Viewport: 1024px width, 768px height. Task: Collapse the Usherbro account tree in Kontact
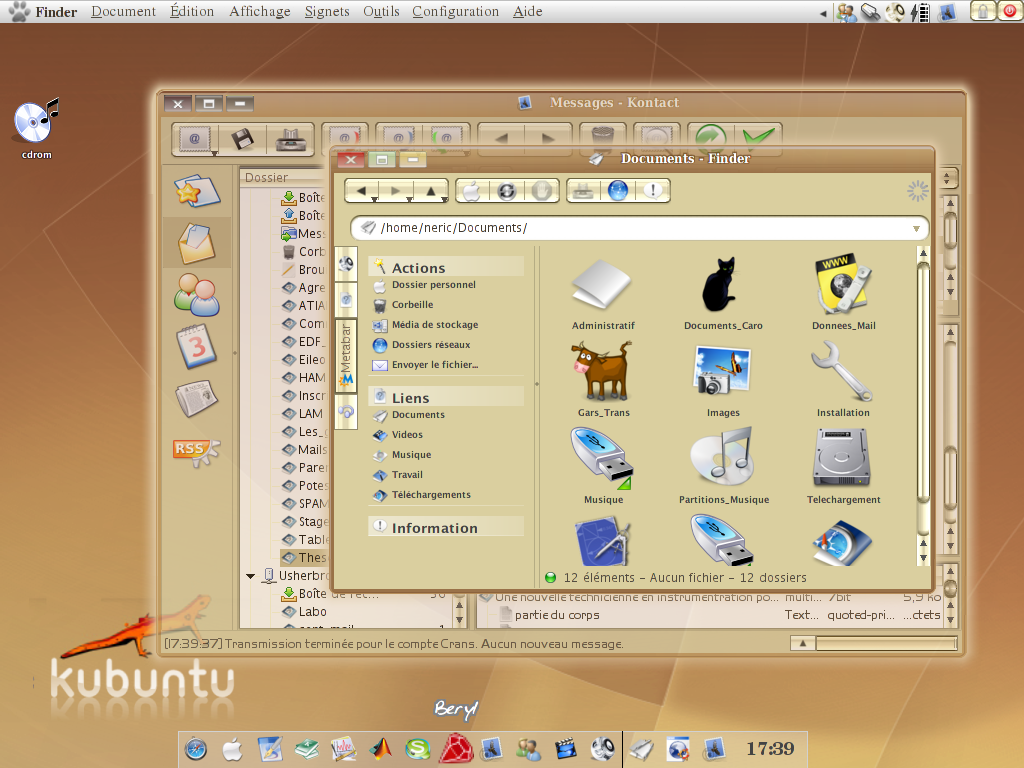coord(251,576)
